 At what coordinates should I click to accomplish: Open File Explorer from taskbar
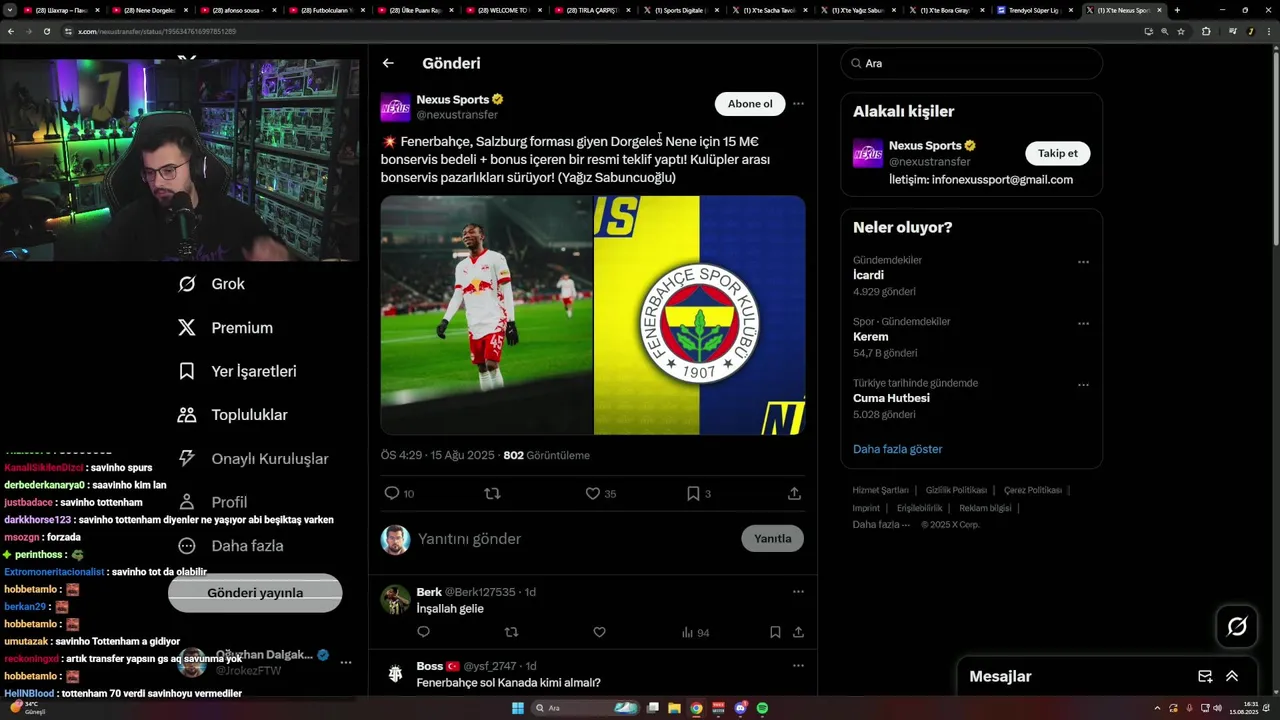[x=674, y=708]
